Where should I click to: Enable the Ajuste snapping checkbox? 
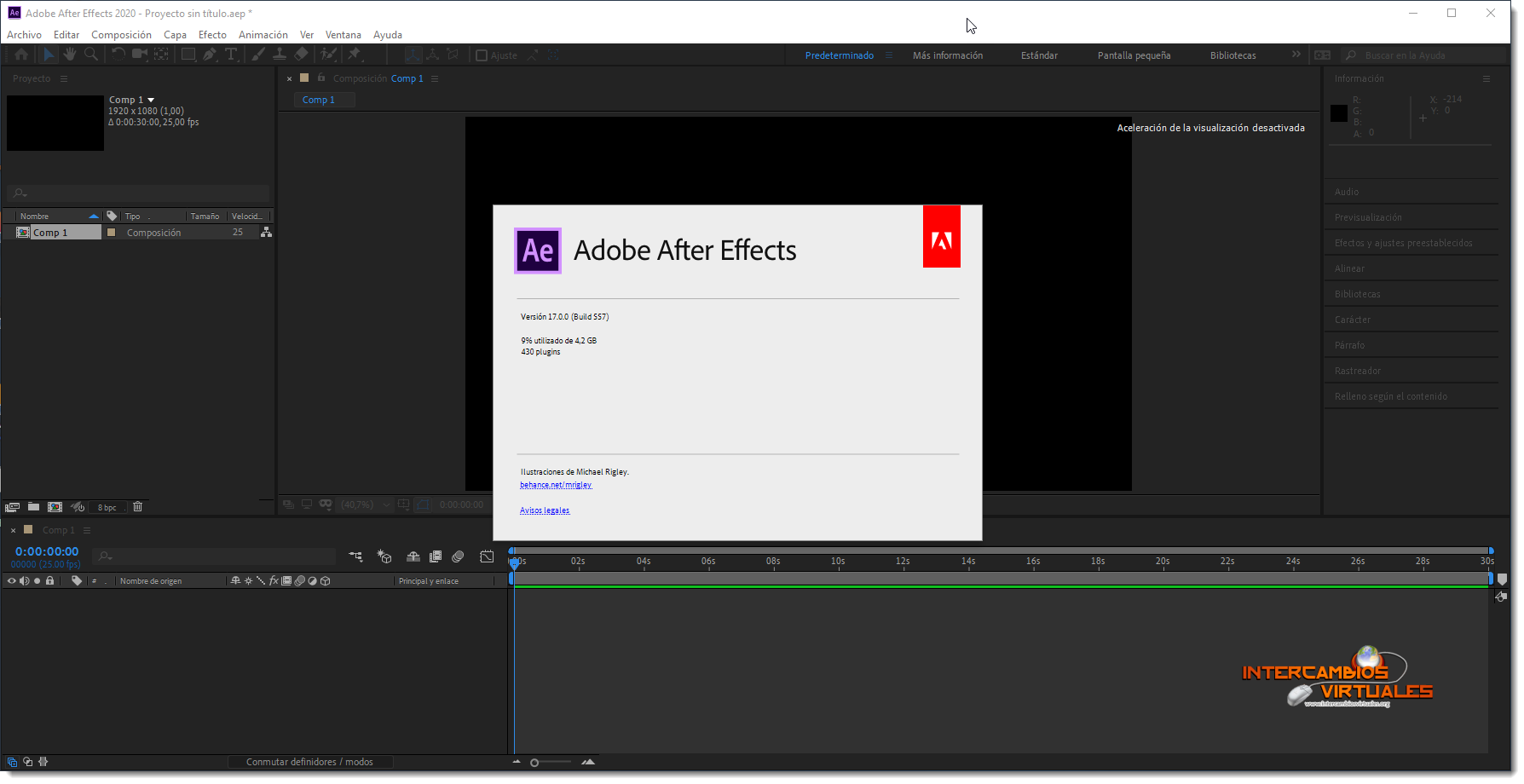click(482, 55)
